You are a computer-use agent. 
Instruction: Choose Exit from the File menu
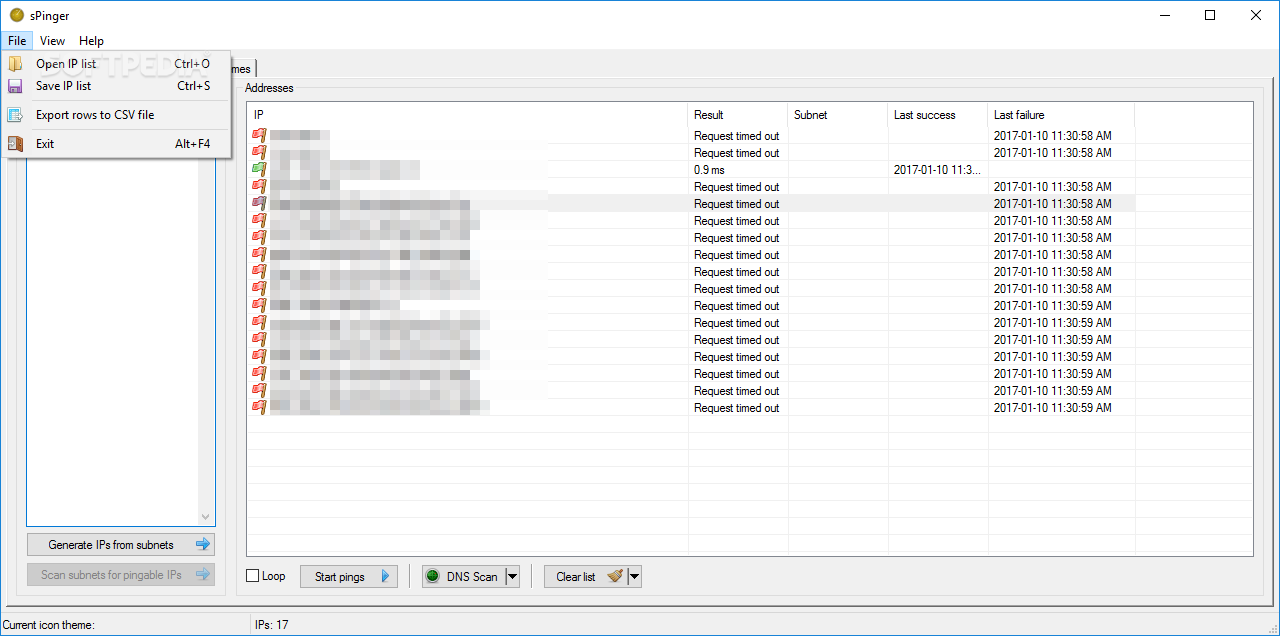(118, 144)
